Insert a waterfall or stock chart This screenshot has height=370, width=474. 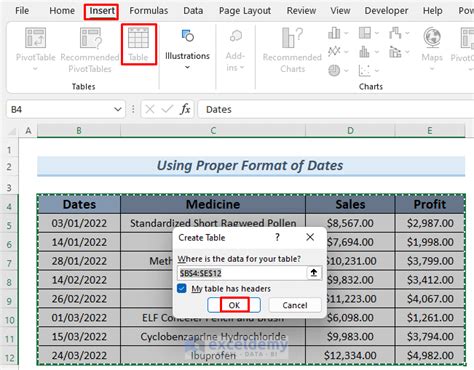[395, 33]
